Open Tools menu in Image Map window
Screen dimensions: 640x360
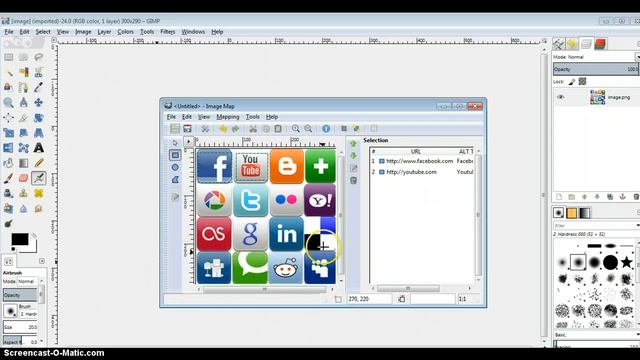252,117
